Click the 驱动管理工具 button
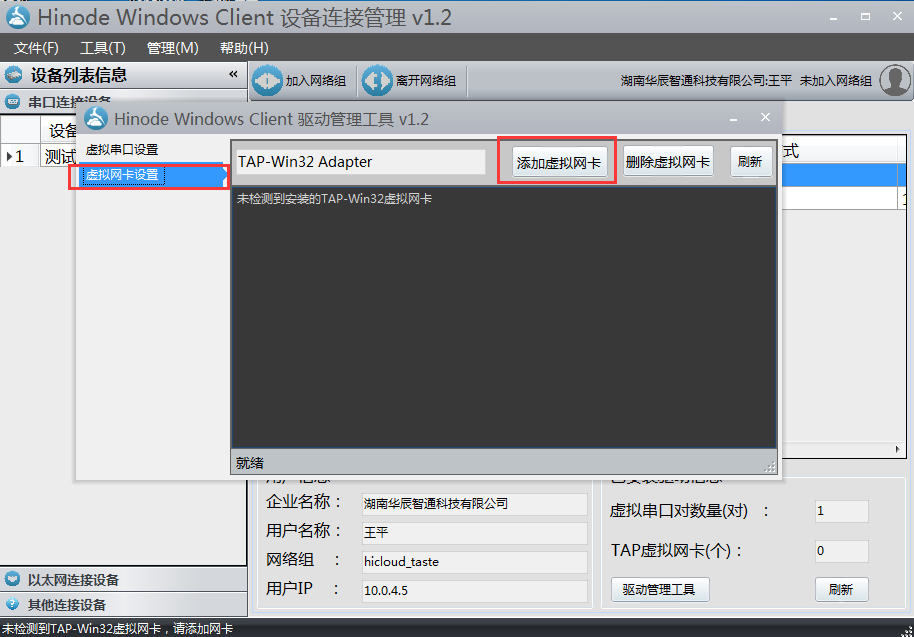 [660, 590]
